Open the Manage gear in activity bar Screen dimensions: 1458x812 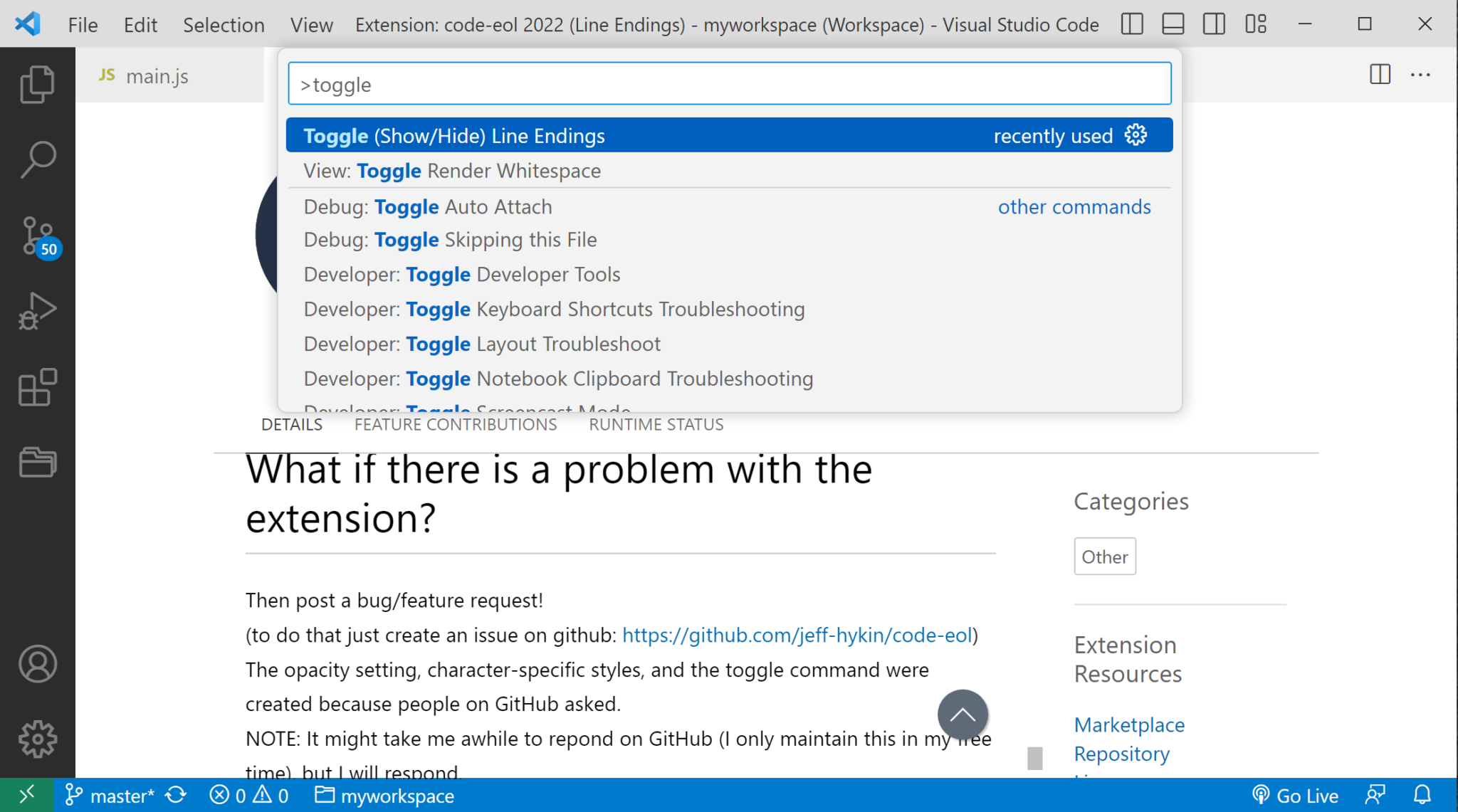pos(37,739)
